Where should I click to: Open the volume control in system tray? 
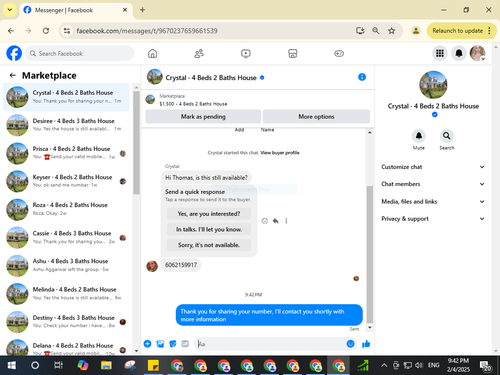pyautogui.click(x=419, y=365)
